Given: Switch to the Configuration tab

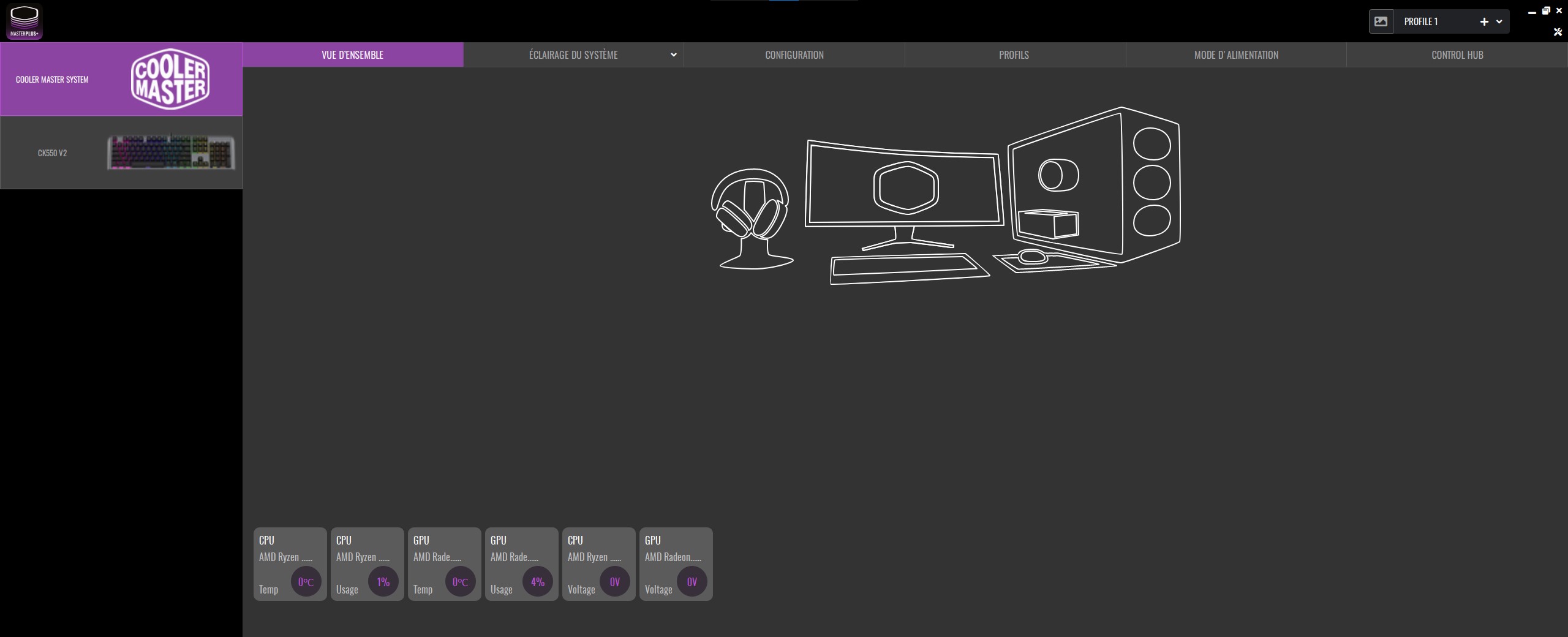Looking at the screenshot, I should (x=794, y=55).
